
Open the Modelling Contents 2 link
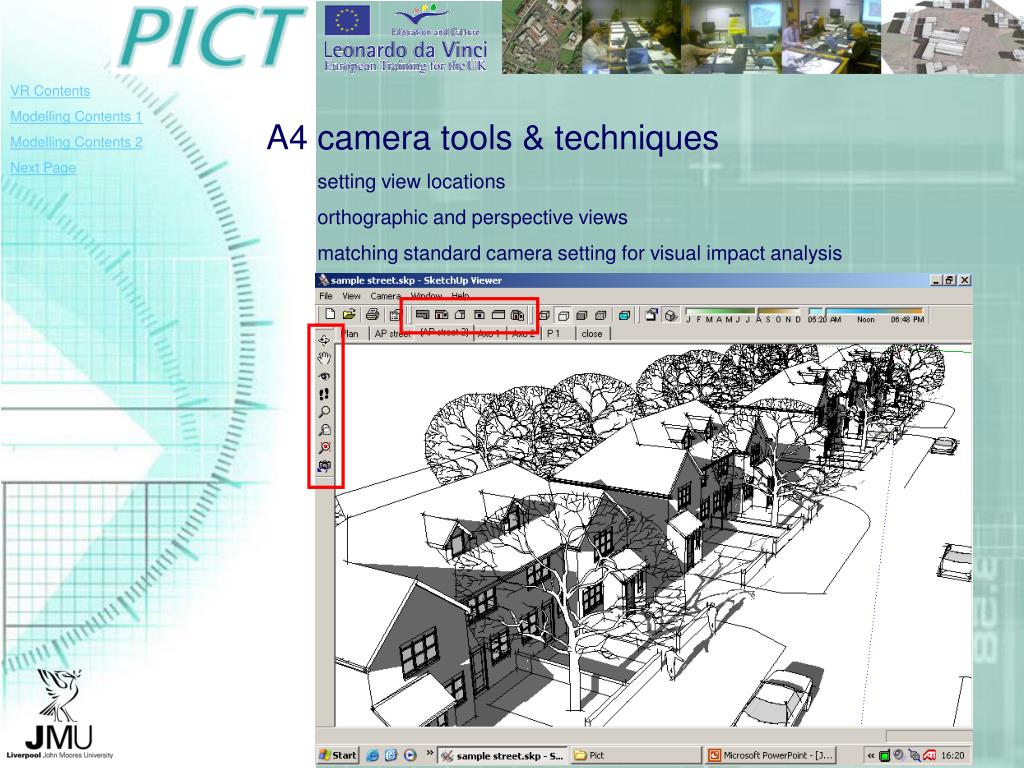pyautogui.click(x=76, y=142)
